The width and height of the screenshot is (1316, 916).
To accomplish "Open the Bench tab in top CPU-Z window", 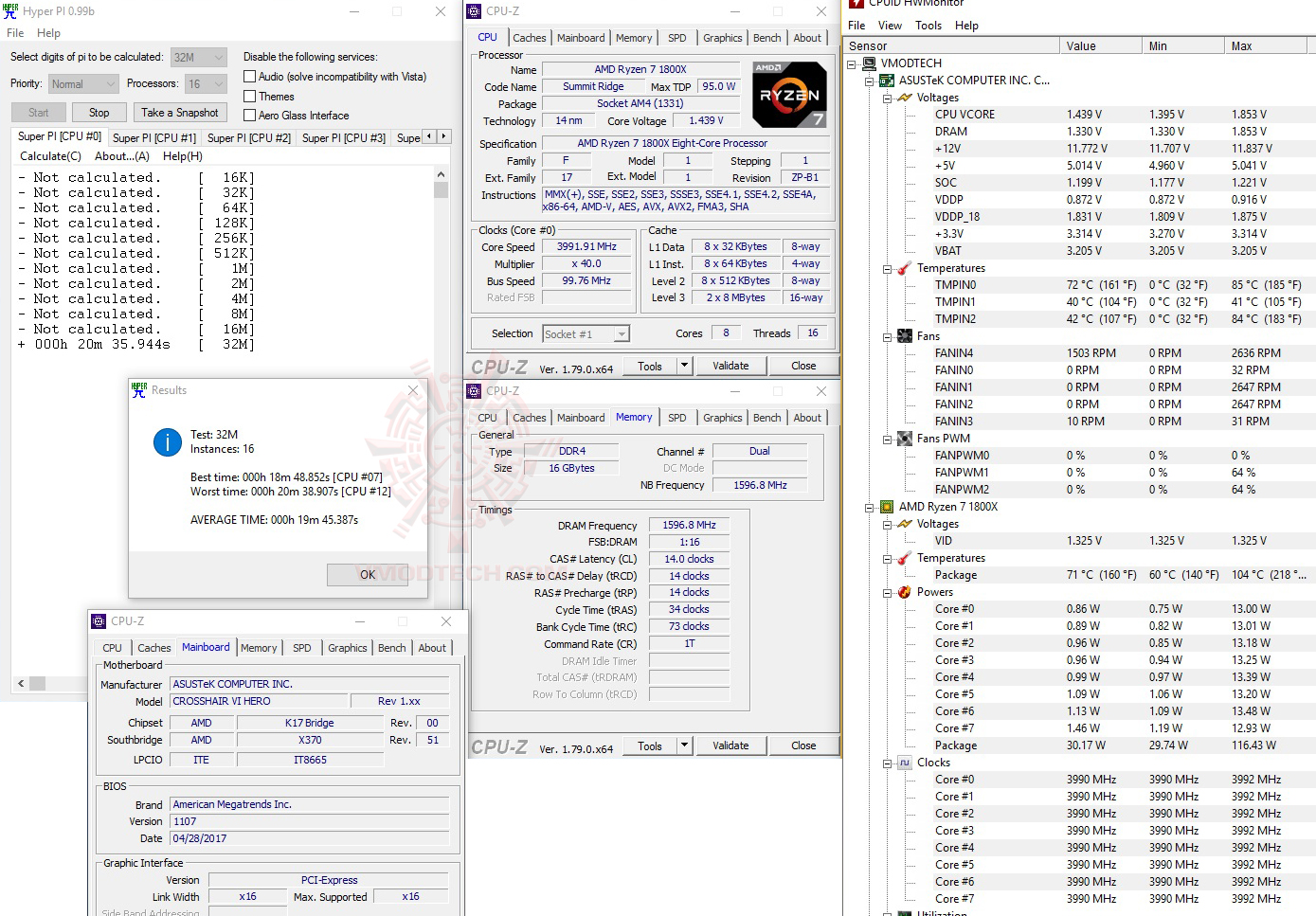I will point(767,38).
